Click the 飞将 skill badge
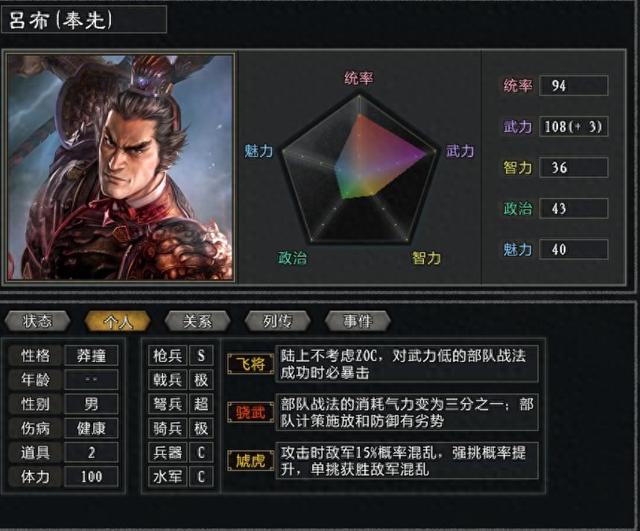 251,364
